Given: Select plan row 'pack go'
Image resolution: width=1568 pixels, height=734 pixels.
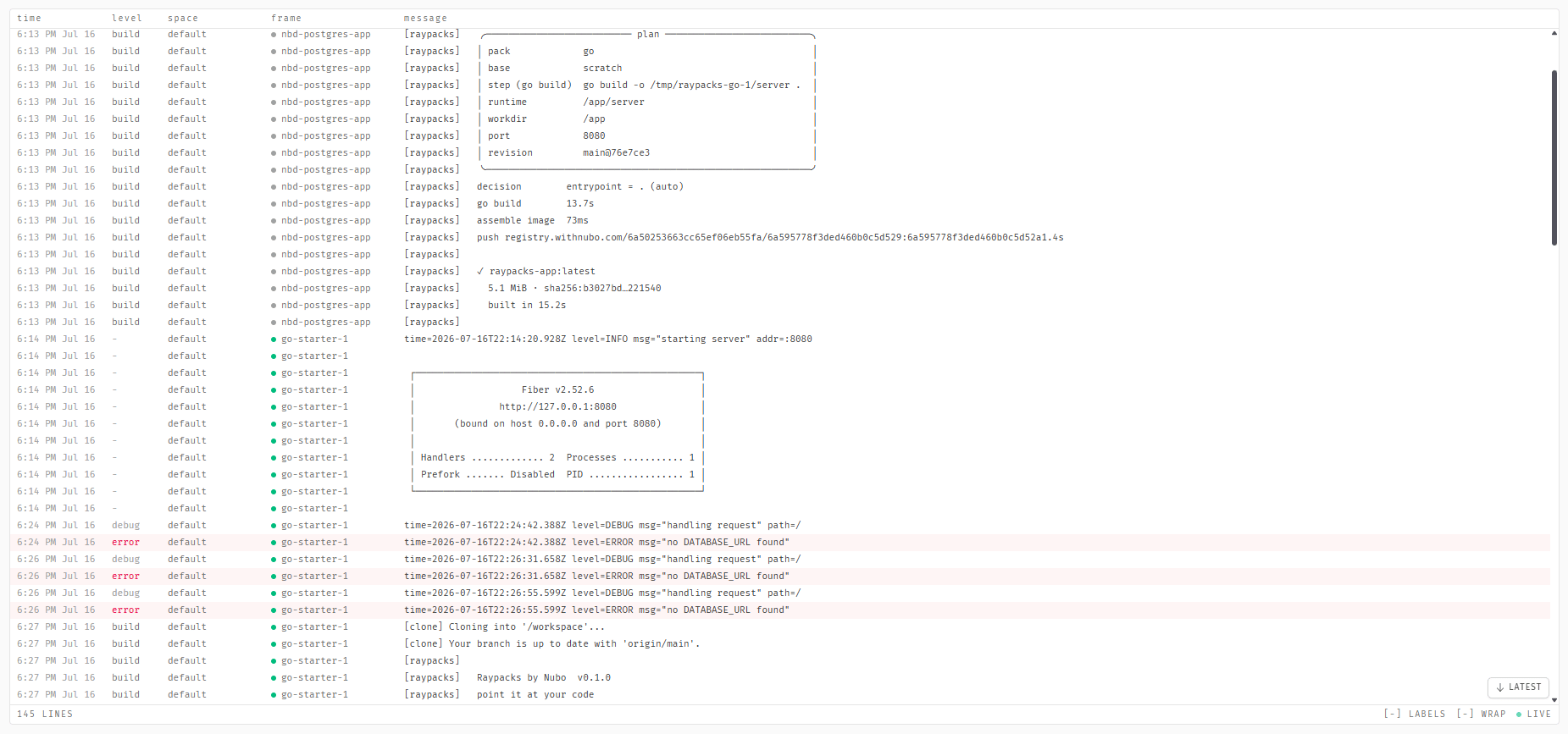Looking at the screenshot, I should tap(780, 51).
